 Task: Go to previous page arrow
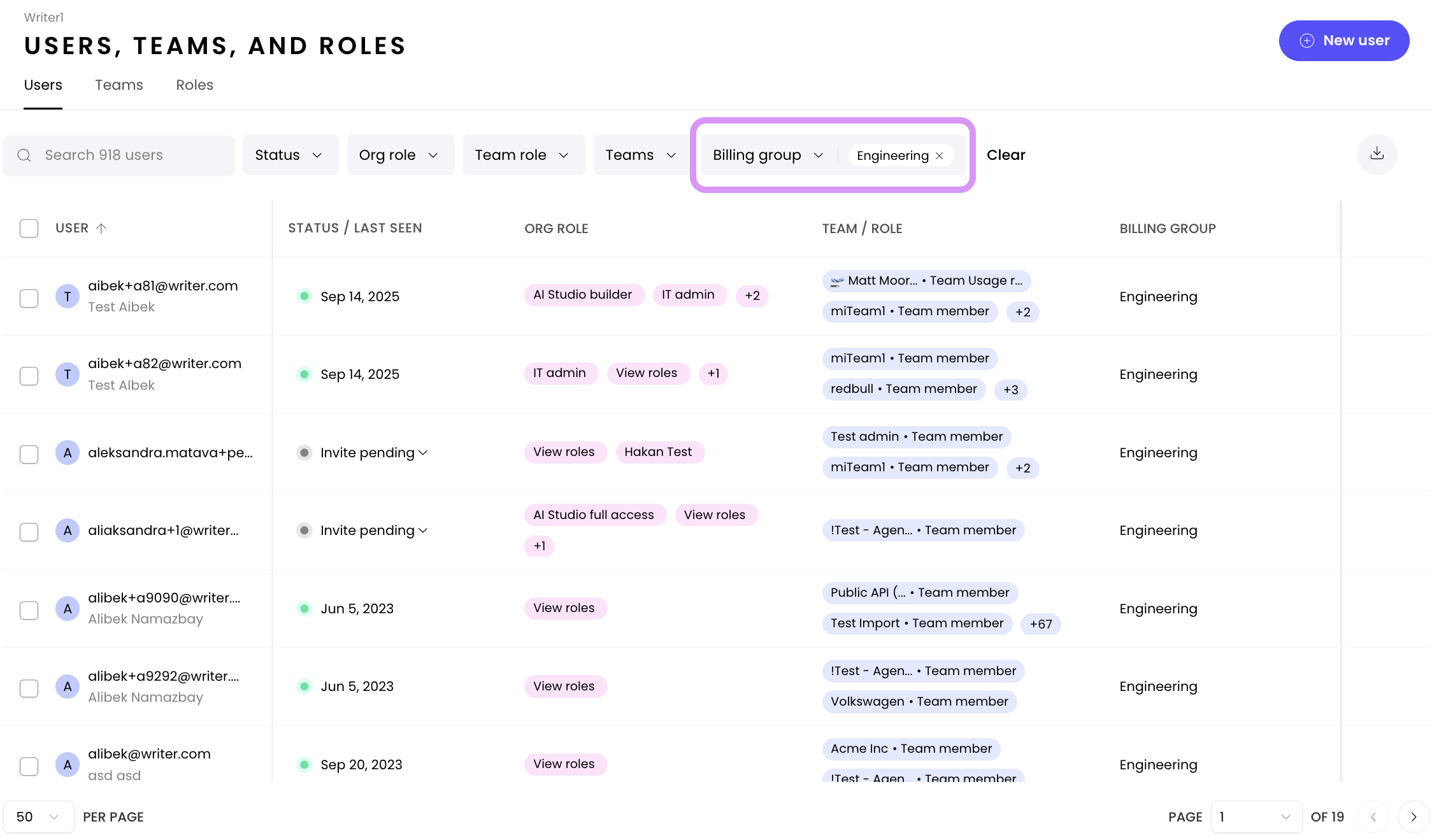click(1373, 816)
